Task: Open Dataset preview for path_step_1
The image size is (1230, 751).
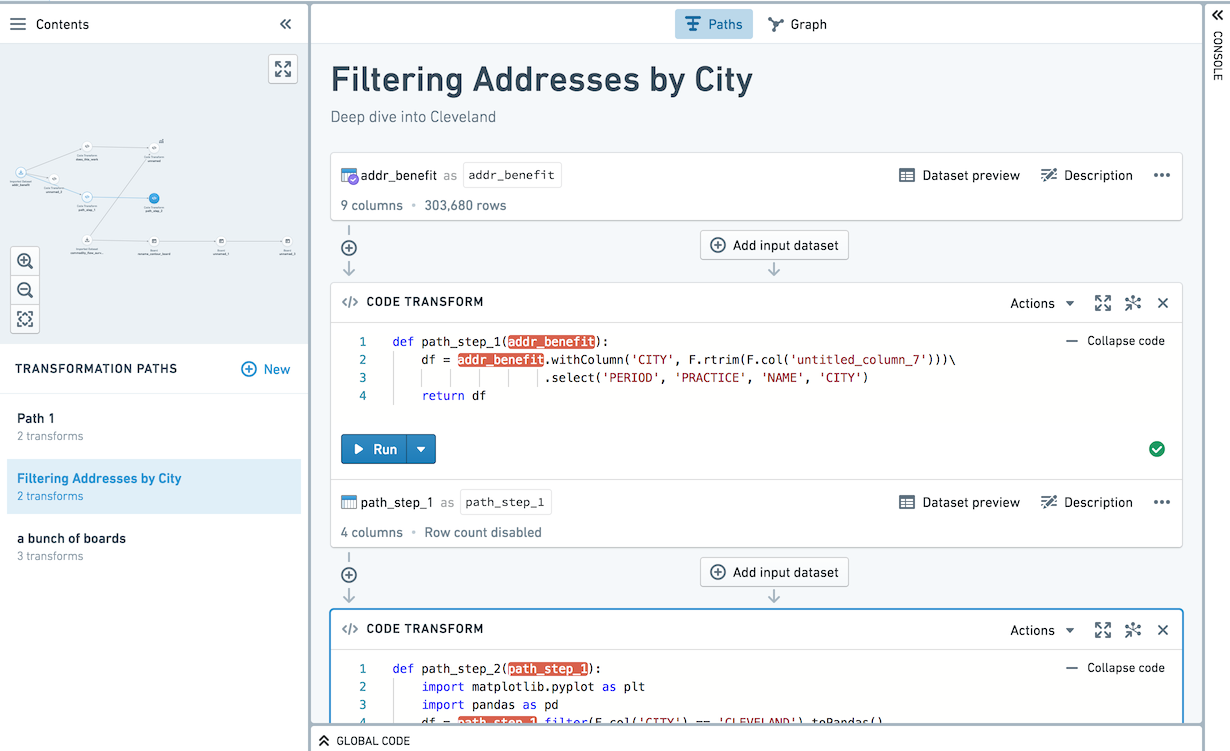Action: tap(959, 502)
